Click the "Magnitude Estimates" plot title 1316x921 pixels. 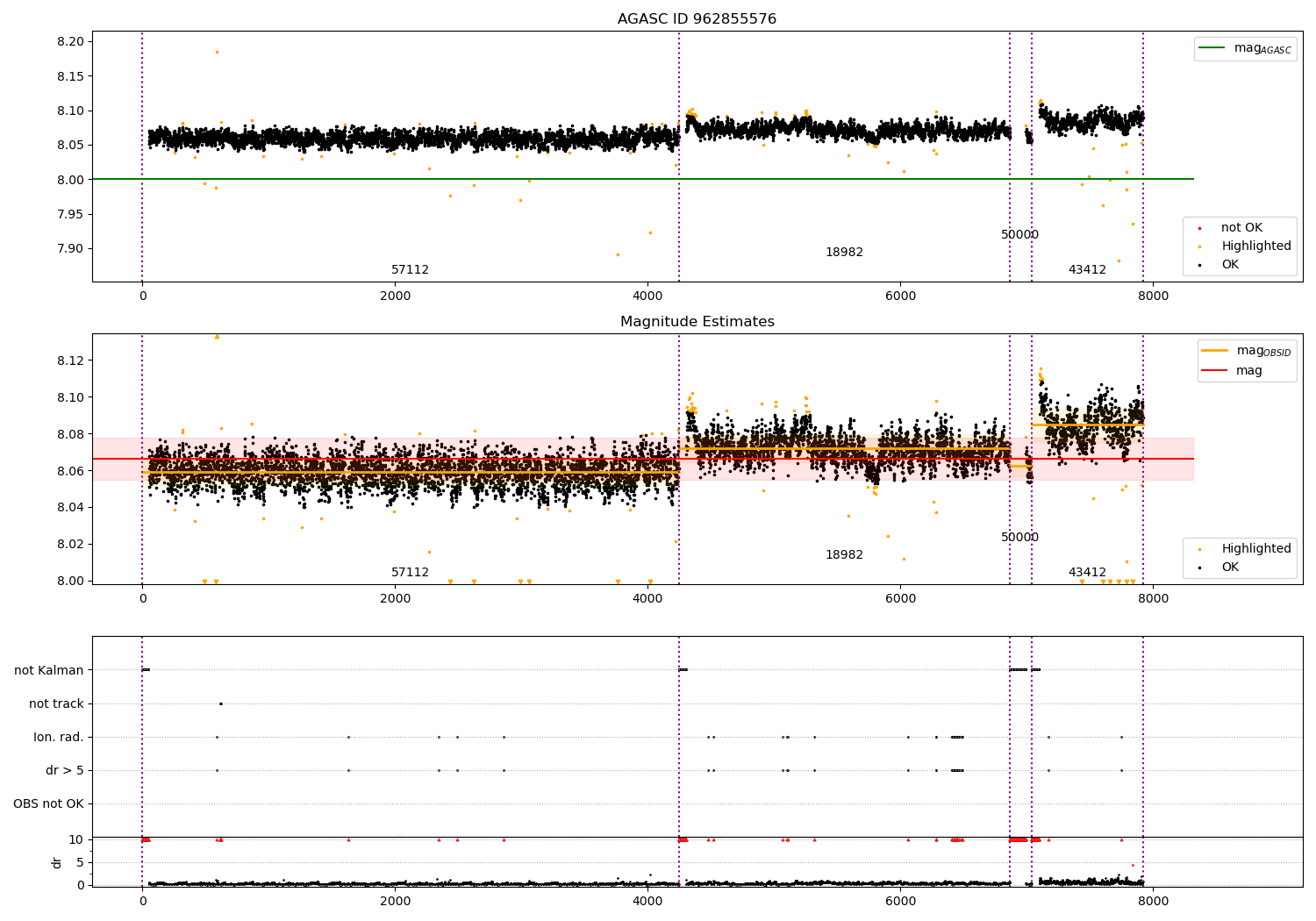click(x=697, y=322)
